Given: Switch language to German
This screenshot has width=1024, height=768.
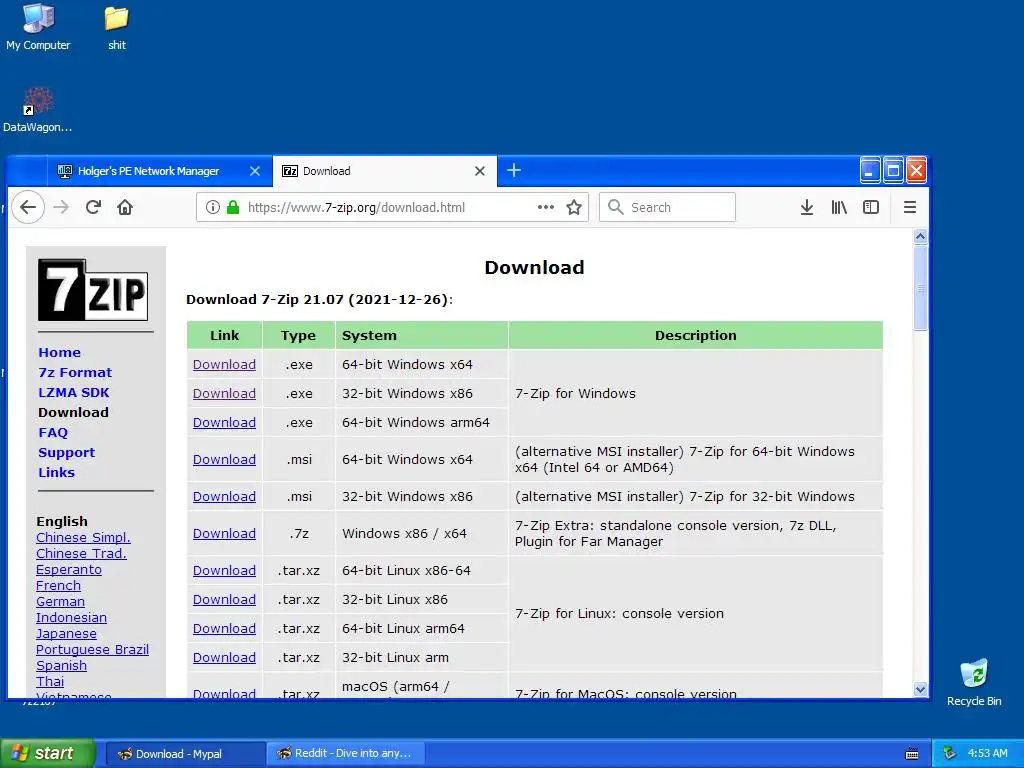Looking at the screenshot, I should coord(60,601).
